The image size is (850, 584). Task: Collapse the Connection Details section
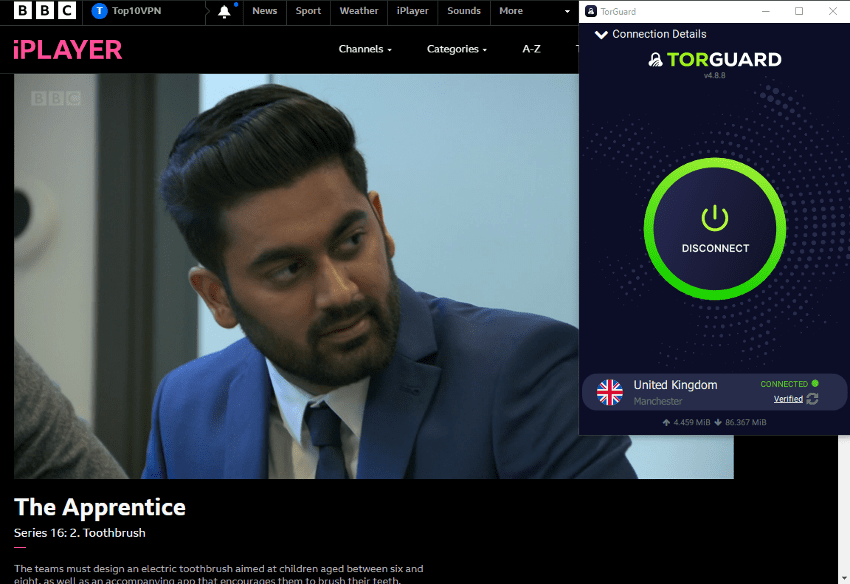pyautogui.click(x=600, y=33)
